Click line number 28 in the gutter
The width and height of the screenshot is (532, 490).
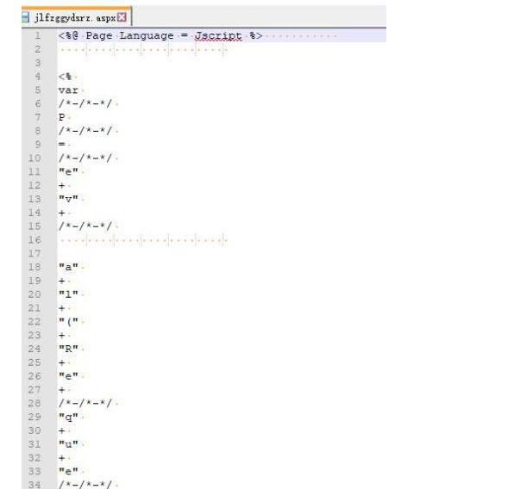coord(35,403)
